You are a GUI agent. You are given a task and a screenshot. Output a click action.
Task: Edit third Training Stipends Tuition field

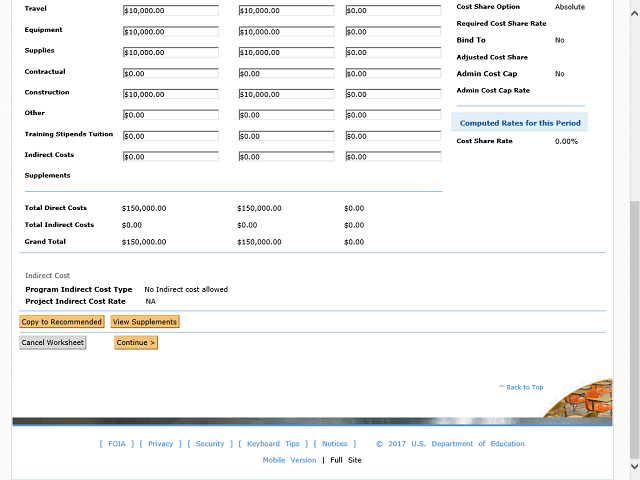[393, 136]
